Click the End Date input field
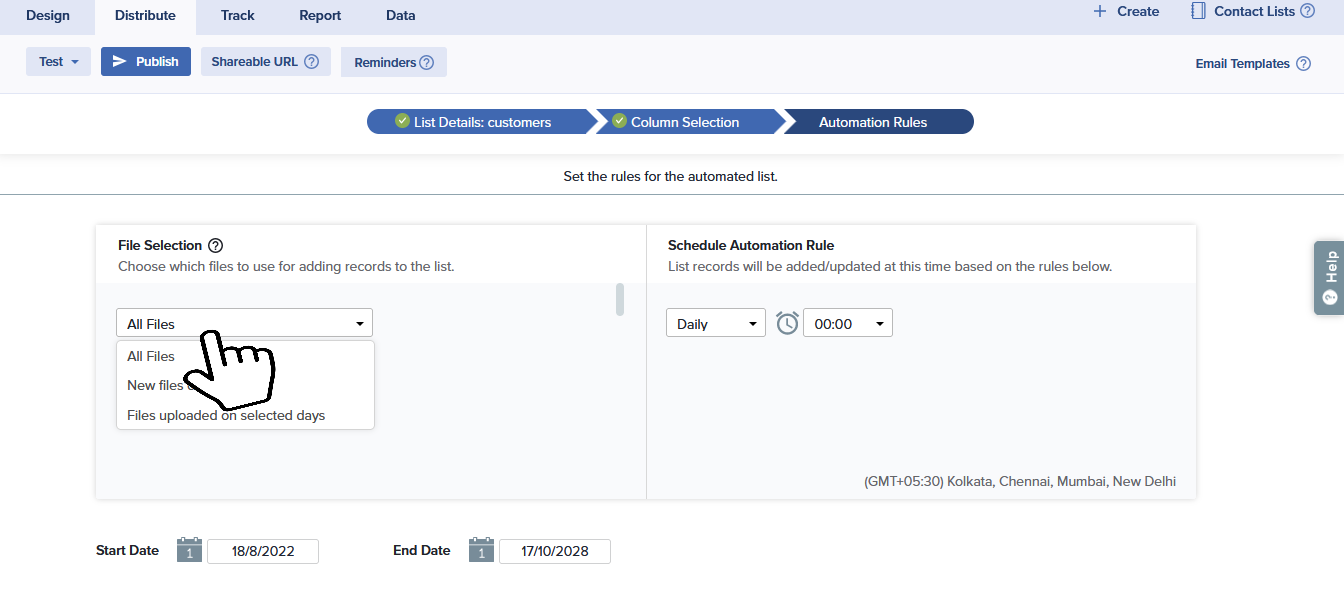The height and width of the screenshot is (594, 1344). pyautogui.click(x=554, y=551)
